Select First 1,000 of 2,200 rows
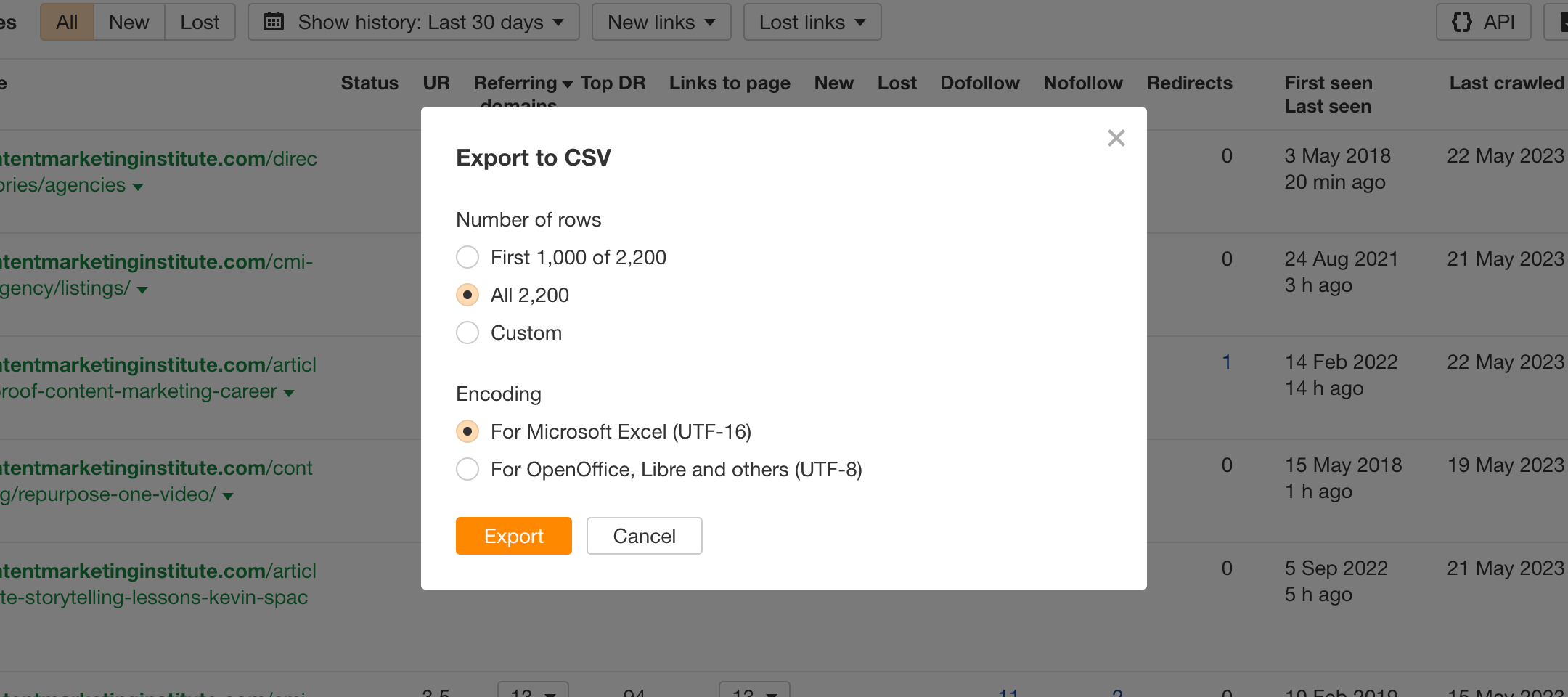Viewport: 1568px width, 697px height. pyautogui.click(x=467, y=257)
